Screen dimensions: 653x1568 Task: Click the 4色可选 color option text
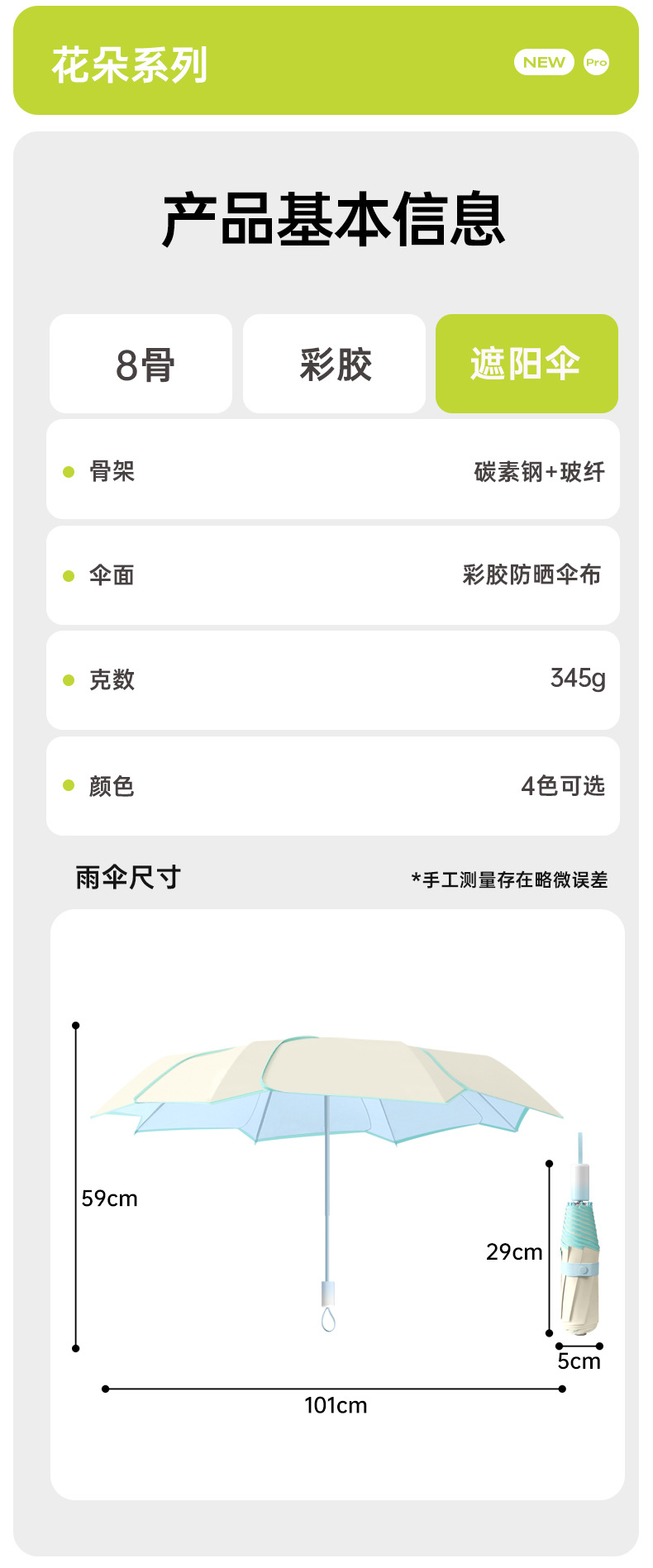pyautogui.click(x=563, y=785)
